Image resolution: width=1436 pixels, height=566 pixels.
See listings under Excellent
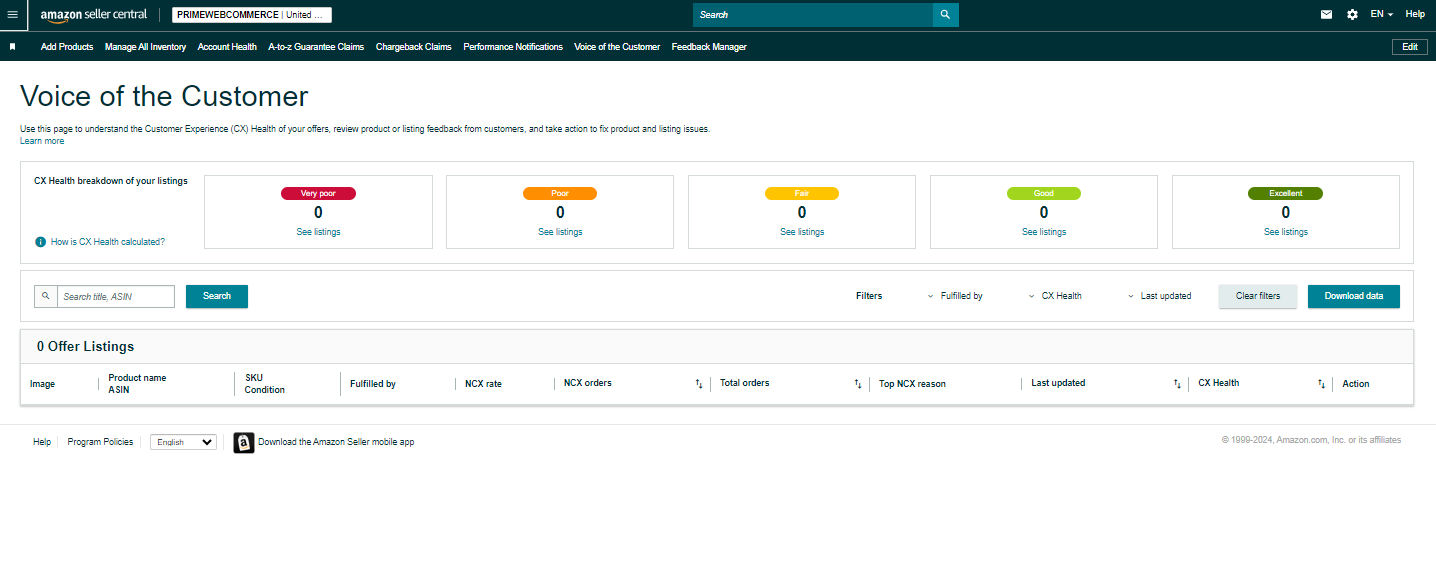pyautogui.click(x=1286, y=232)
